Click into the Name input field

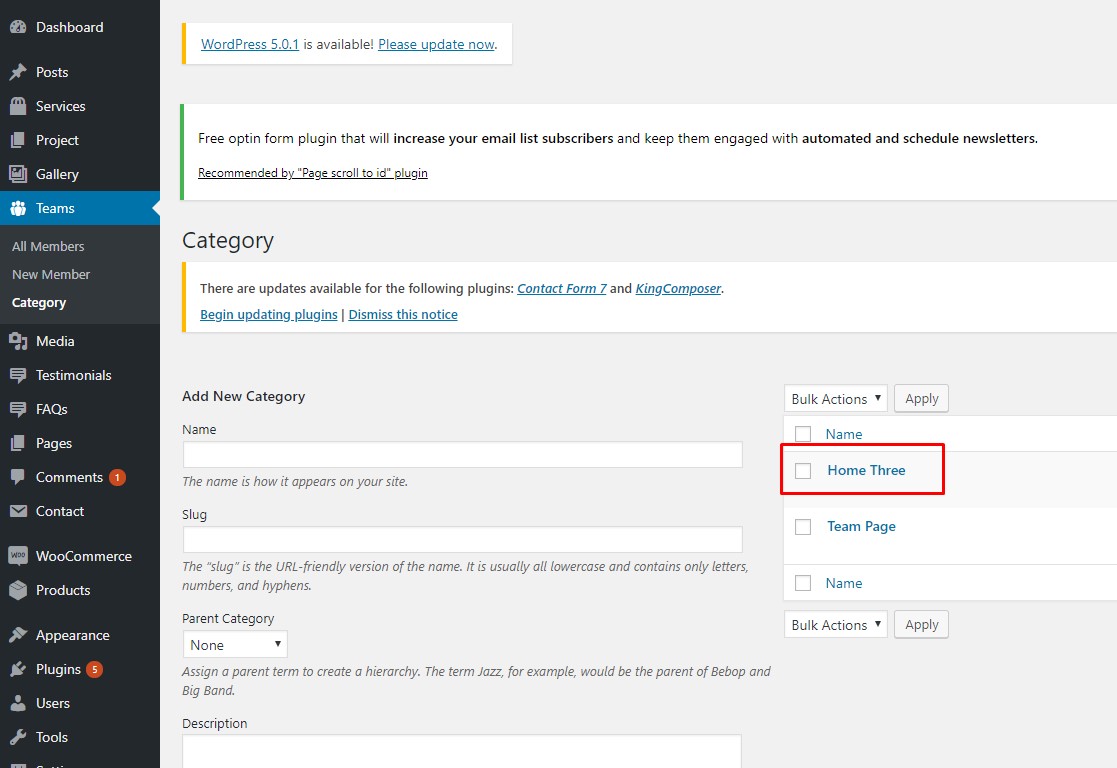coord(462,455)
